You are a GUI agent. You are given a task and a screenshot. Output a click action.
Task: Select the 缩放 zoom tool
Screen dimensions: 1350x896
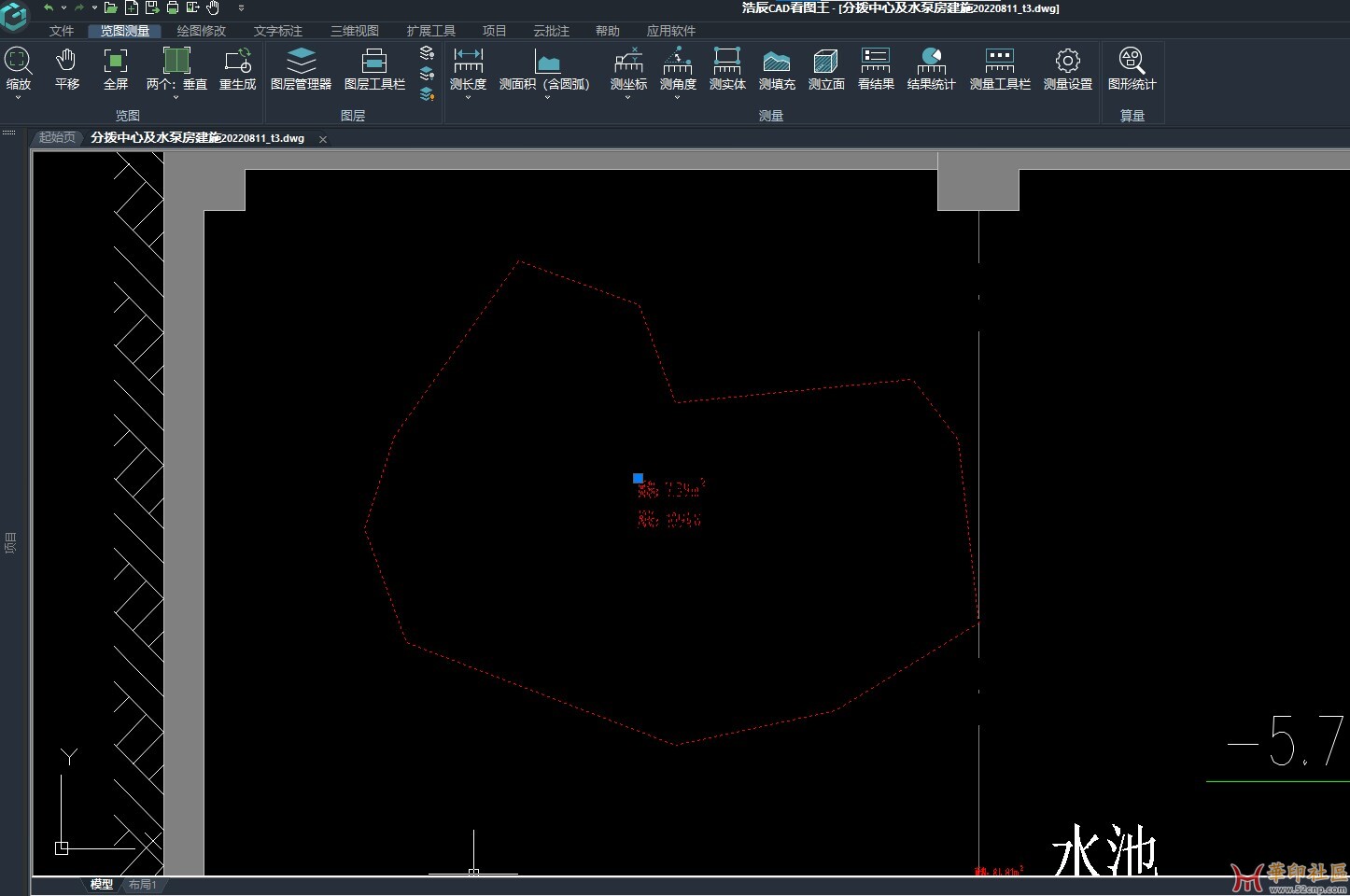pyautogui.click(x=18, y=69)
